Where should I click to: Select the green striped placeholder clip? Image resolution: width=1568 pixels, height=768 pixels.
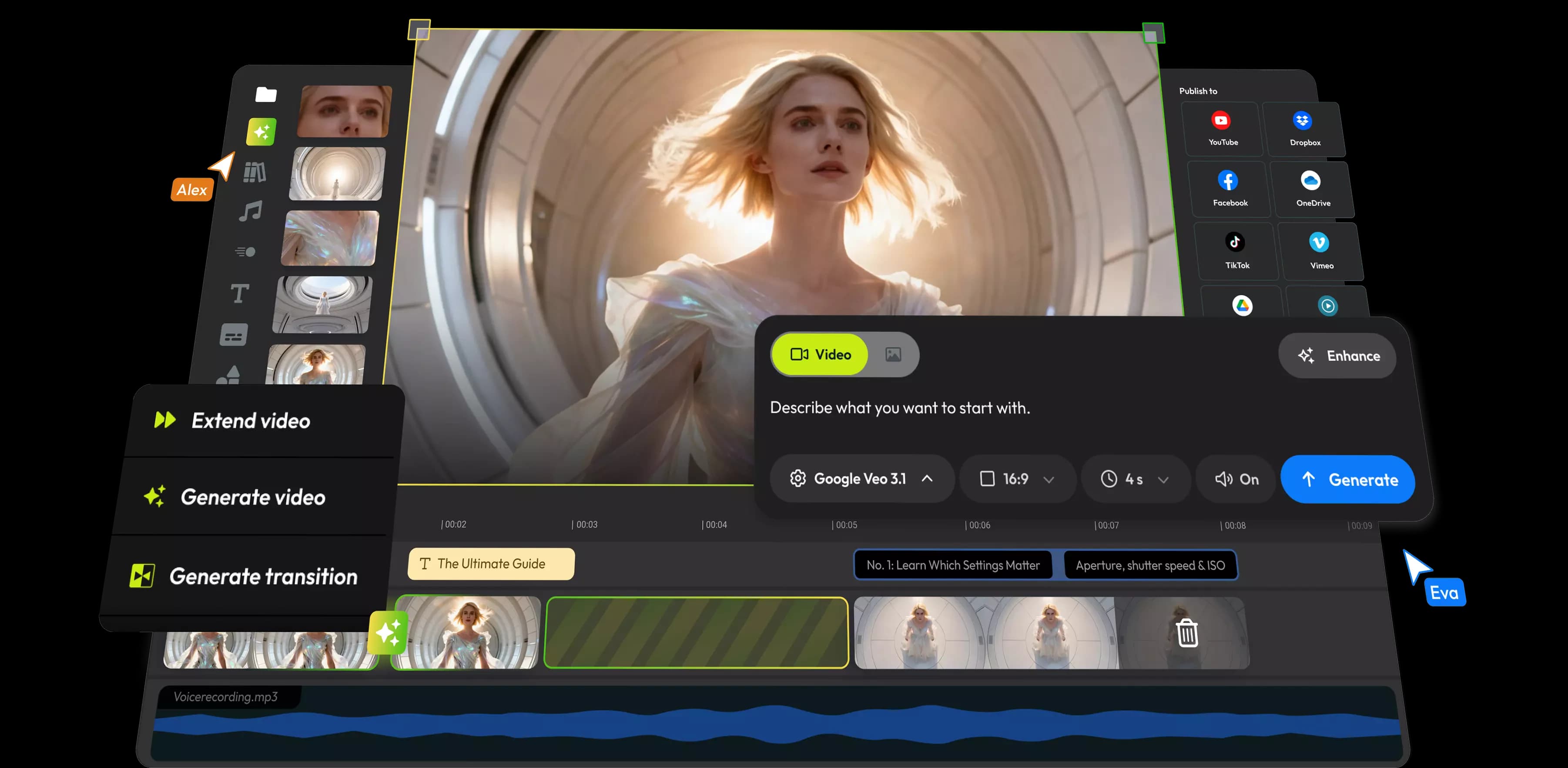(x=697, y=632)
